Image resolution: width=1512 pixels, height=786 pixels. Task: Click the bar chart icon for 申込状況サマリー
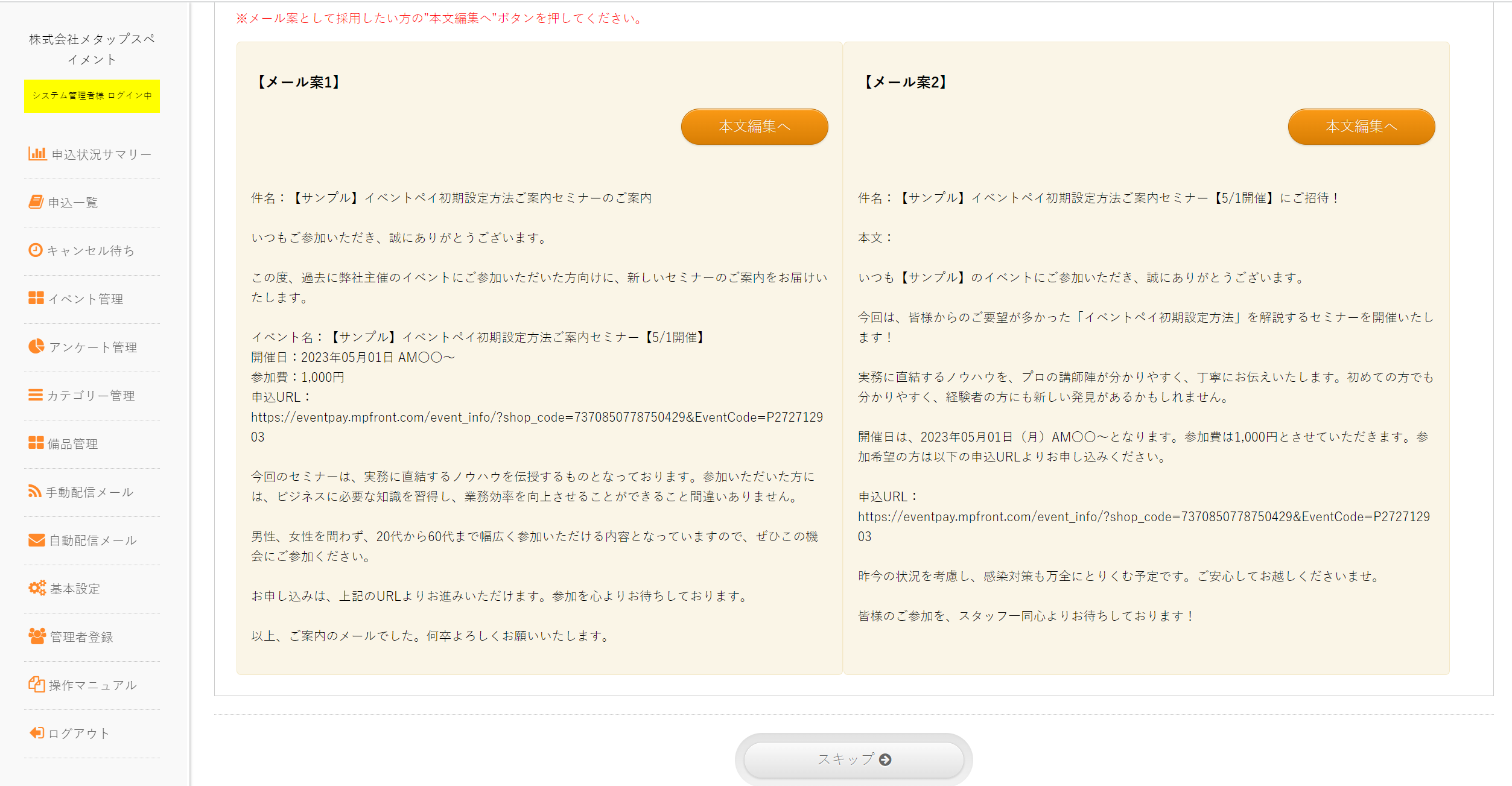37,154
